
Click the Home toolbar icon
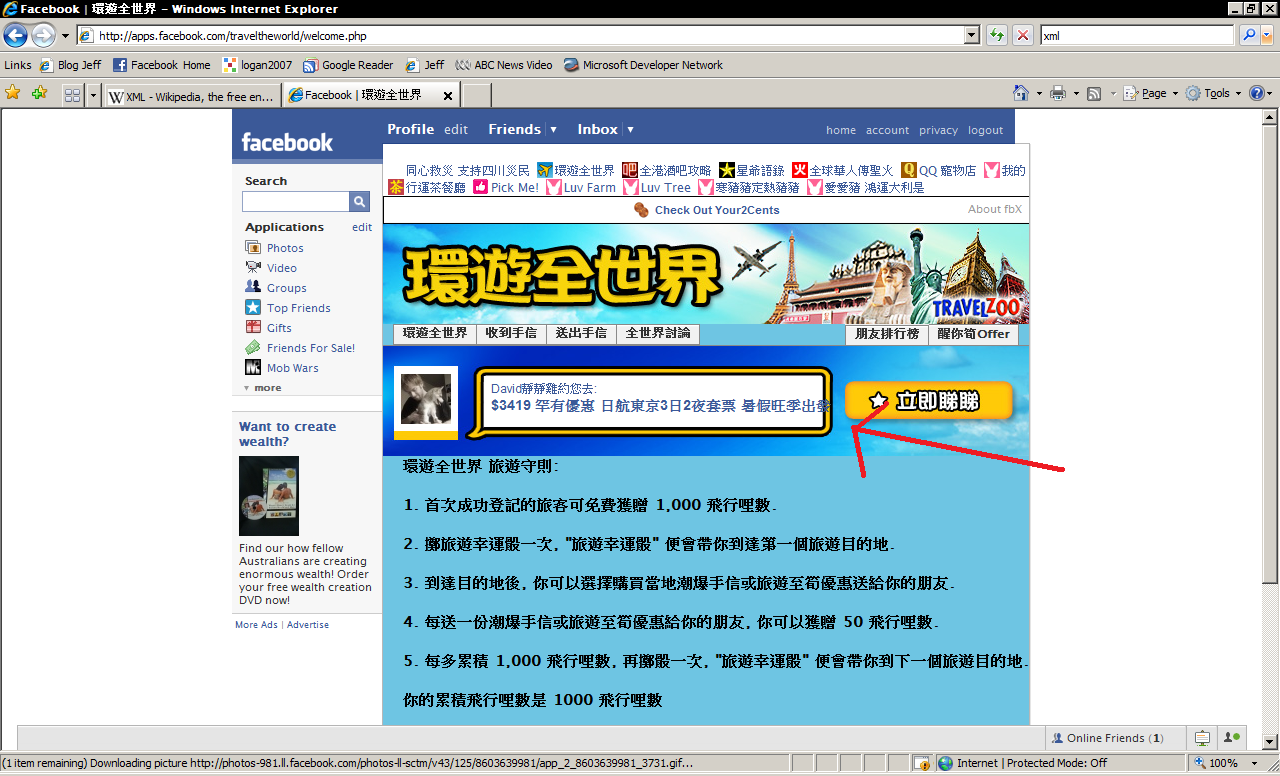click(1020, 93)
